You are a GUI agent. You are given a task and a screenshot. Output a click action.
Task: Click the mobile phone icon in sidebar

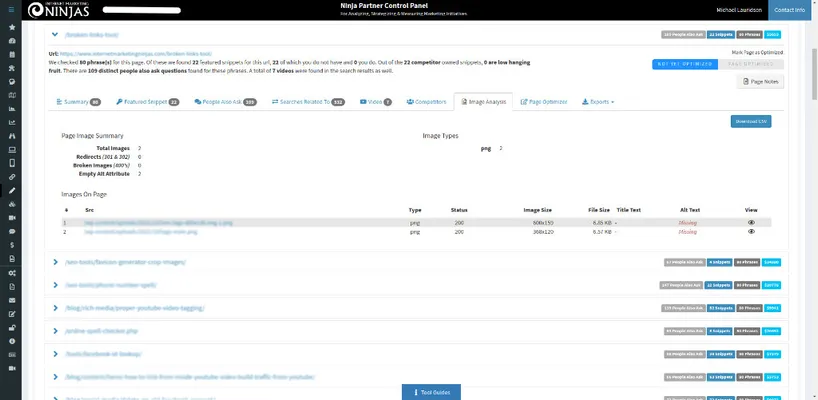(11, 162)
